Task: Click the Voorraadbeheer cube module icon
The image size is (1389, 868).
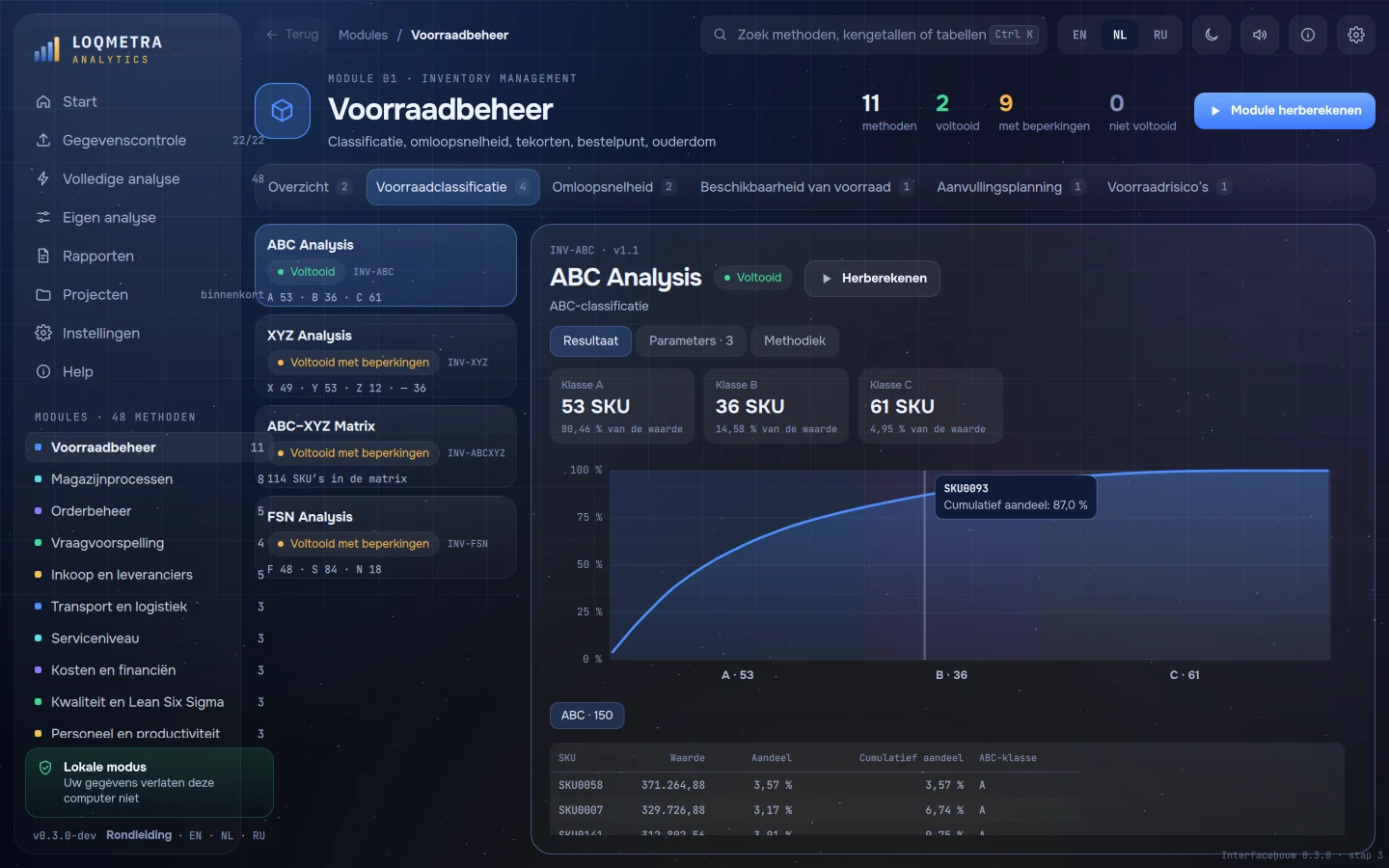Action: tap(283, 111)
